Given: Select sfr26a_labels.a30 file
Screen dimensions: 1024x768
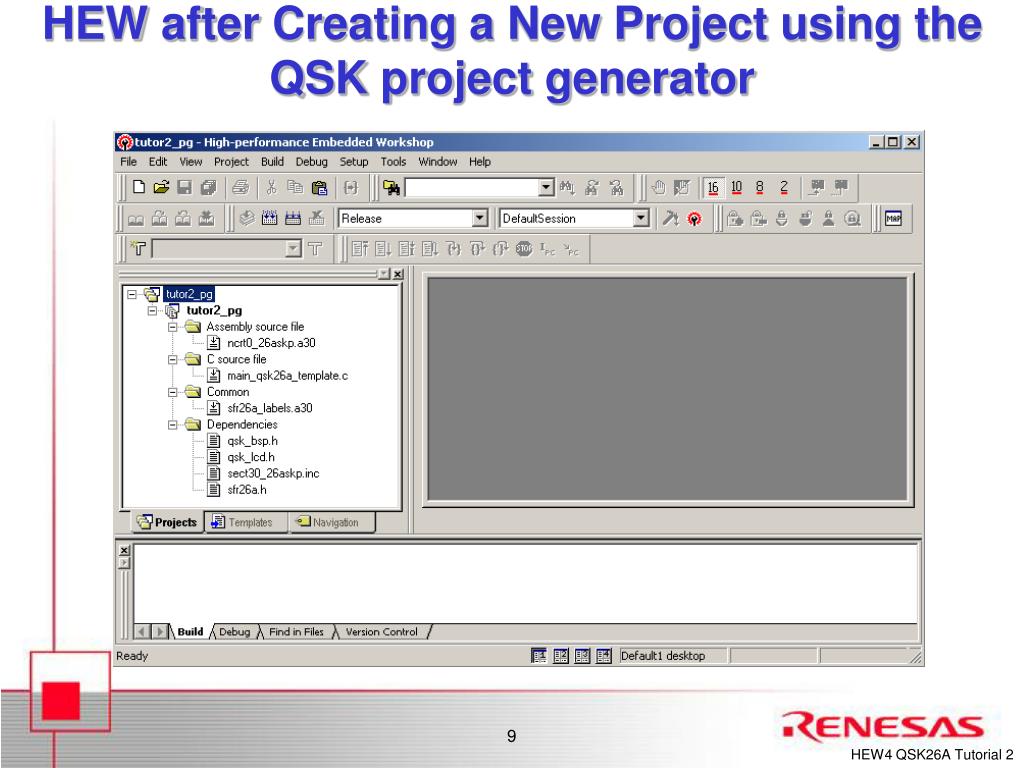Looking at the screenshot, I should (x=270, y=408).
